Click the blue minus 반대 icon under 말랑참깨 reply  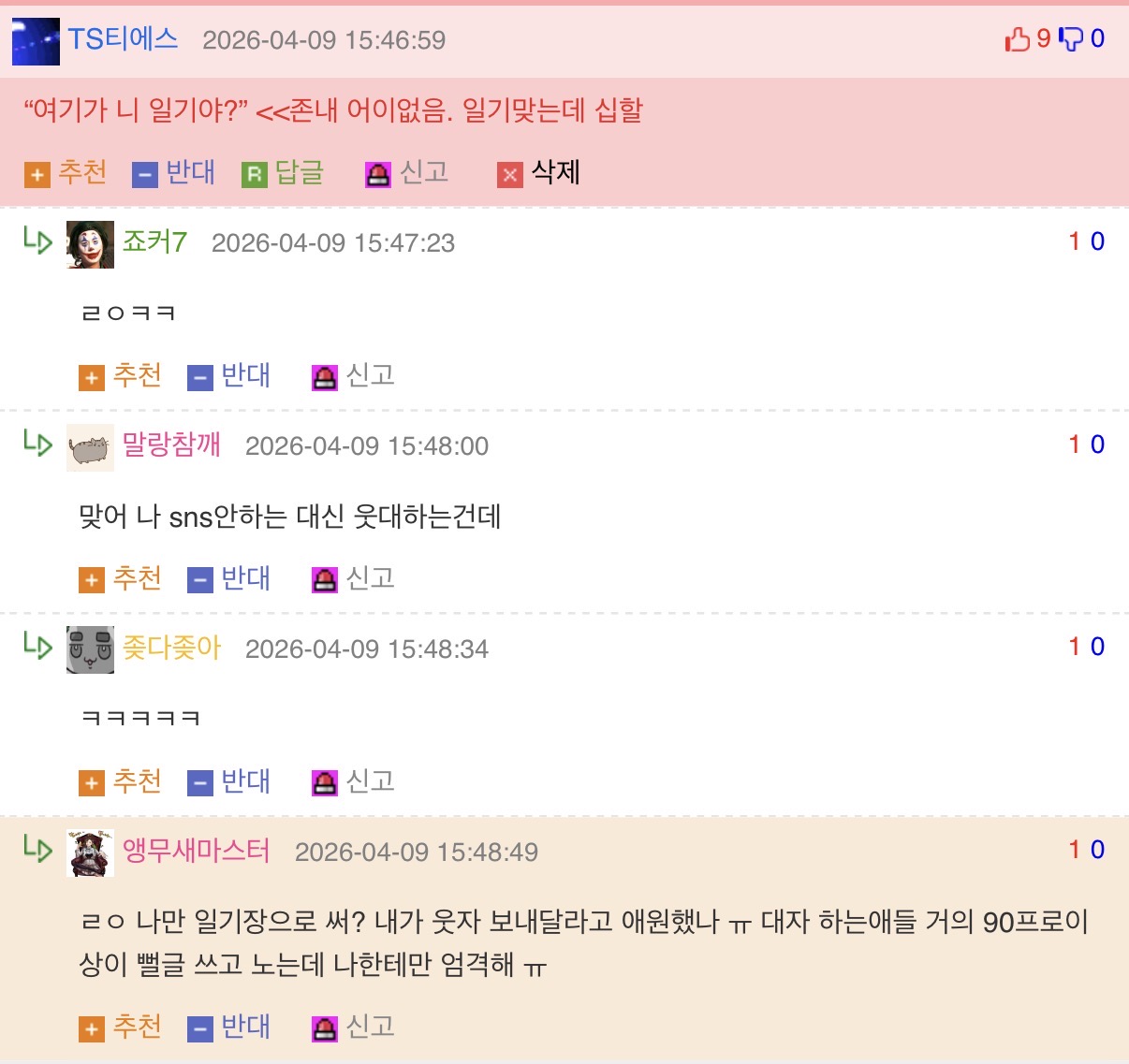tap(200, 581)
